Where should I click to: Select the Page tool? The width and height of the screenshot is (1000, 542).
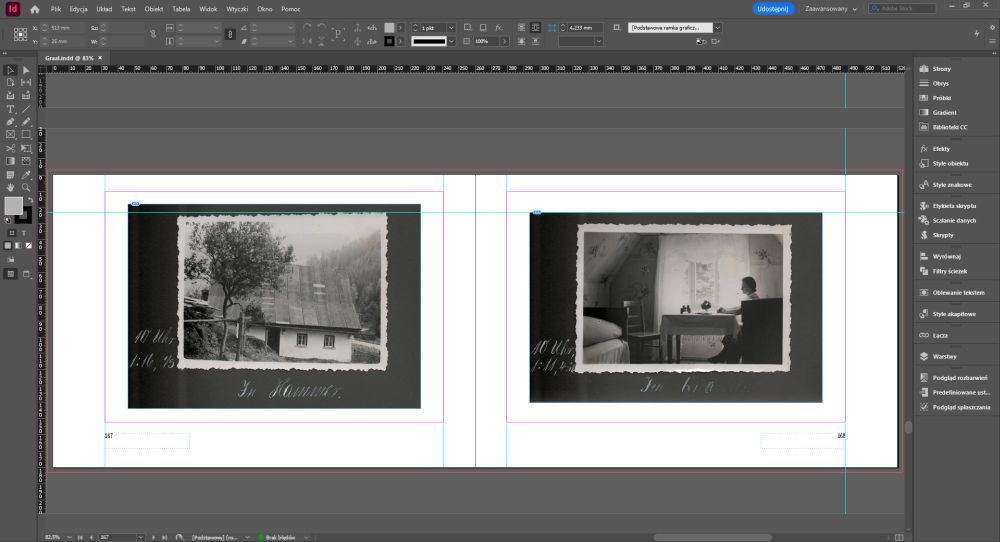pos(10,82)
